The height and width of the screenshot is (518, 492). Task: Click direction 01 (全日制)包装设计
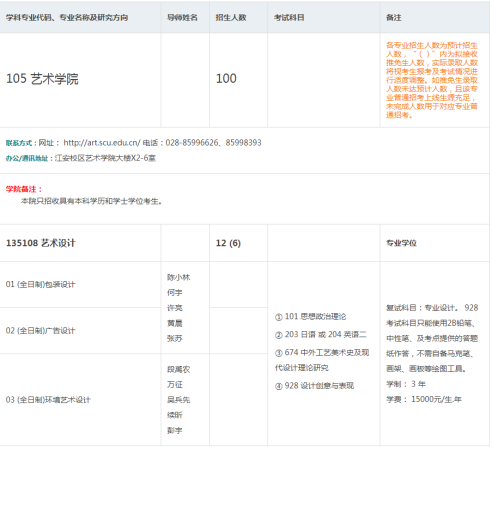40,284
